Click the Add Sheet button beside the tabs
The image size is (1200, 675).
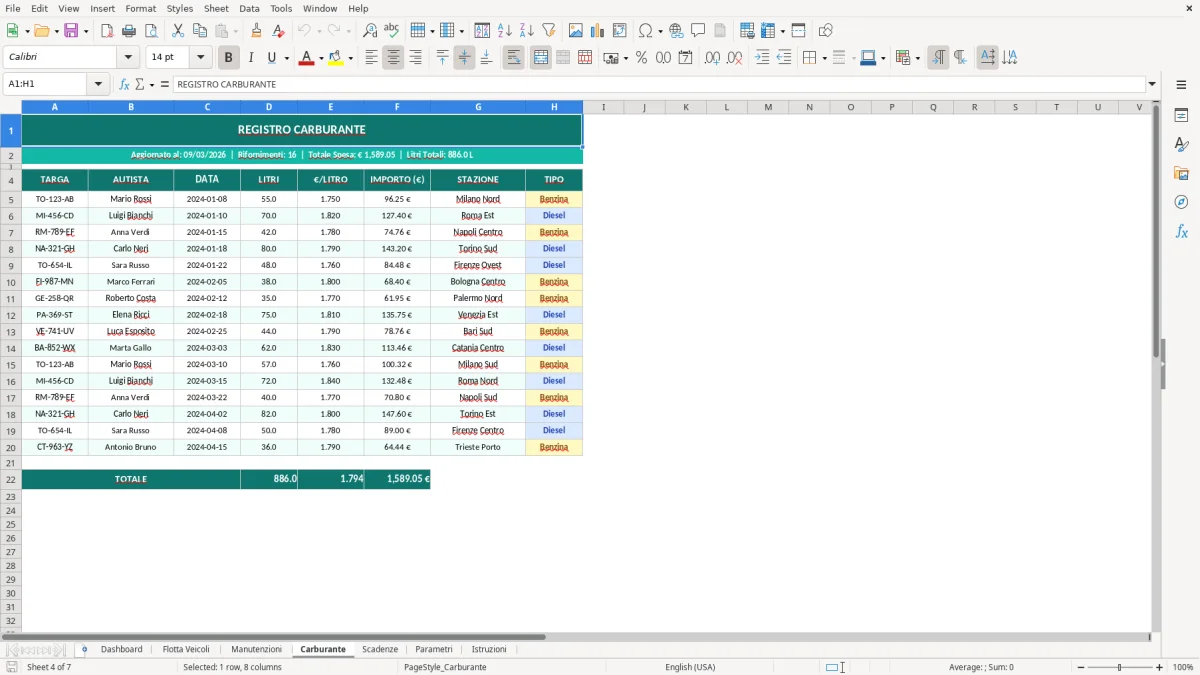(84, 650)
